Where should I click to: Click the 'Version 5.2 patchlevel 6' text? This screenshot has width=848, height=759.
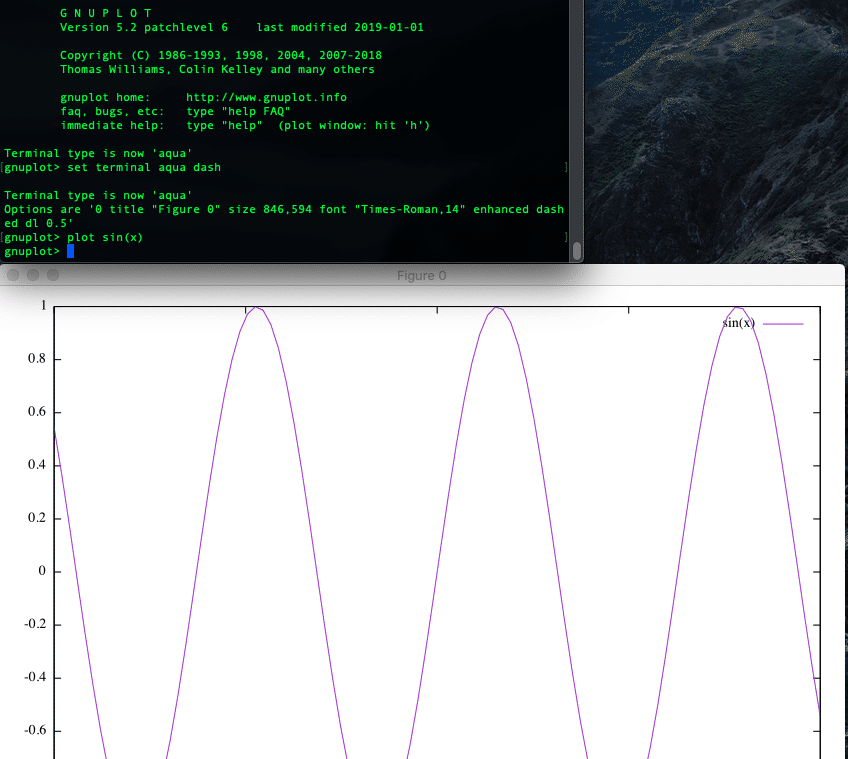coord(144,28)
